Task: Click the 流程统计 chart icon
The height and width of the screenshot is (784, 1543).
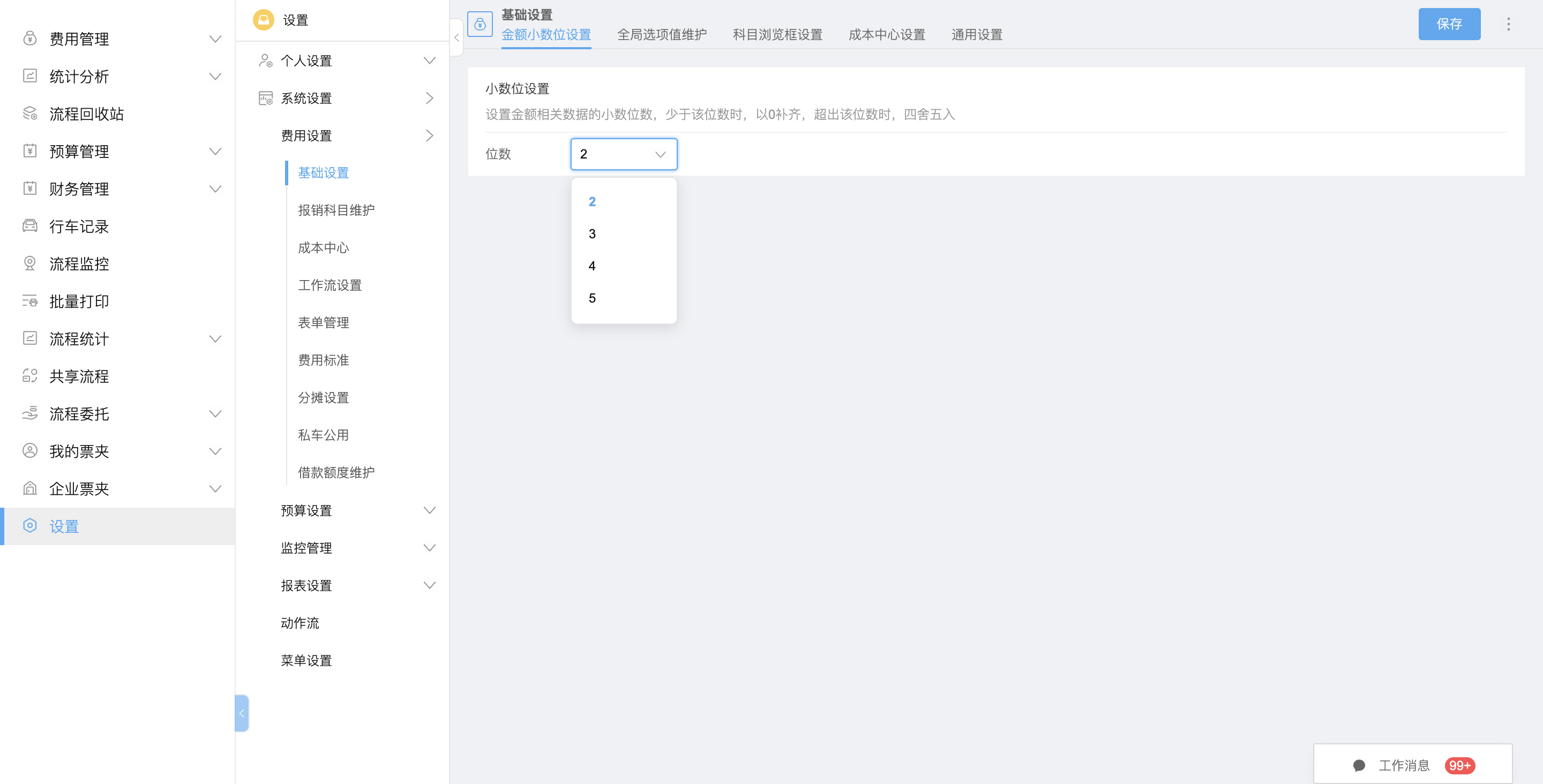Action: click(30, 338)
